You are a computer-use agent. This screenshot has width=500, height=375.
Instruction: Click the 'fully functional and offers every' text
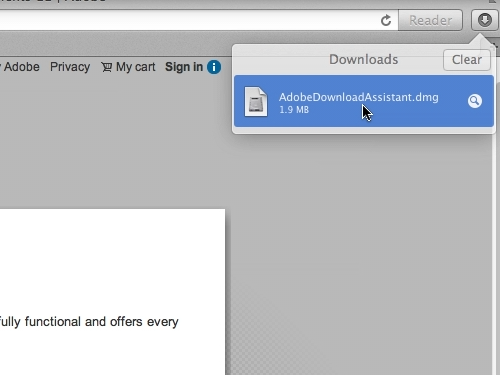89,322
